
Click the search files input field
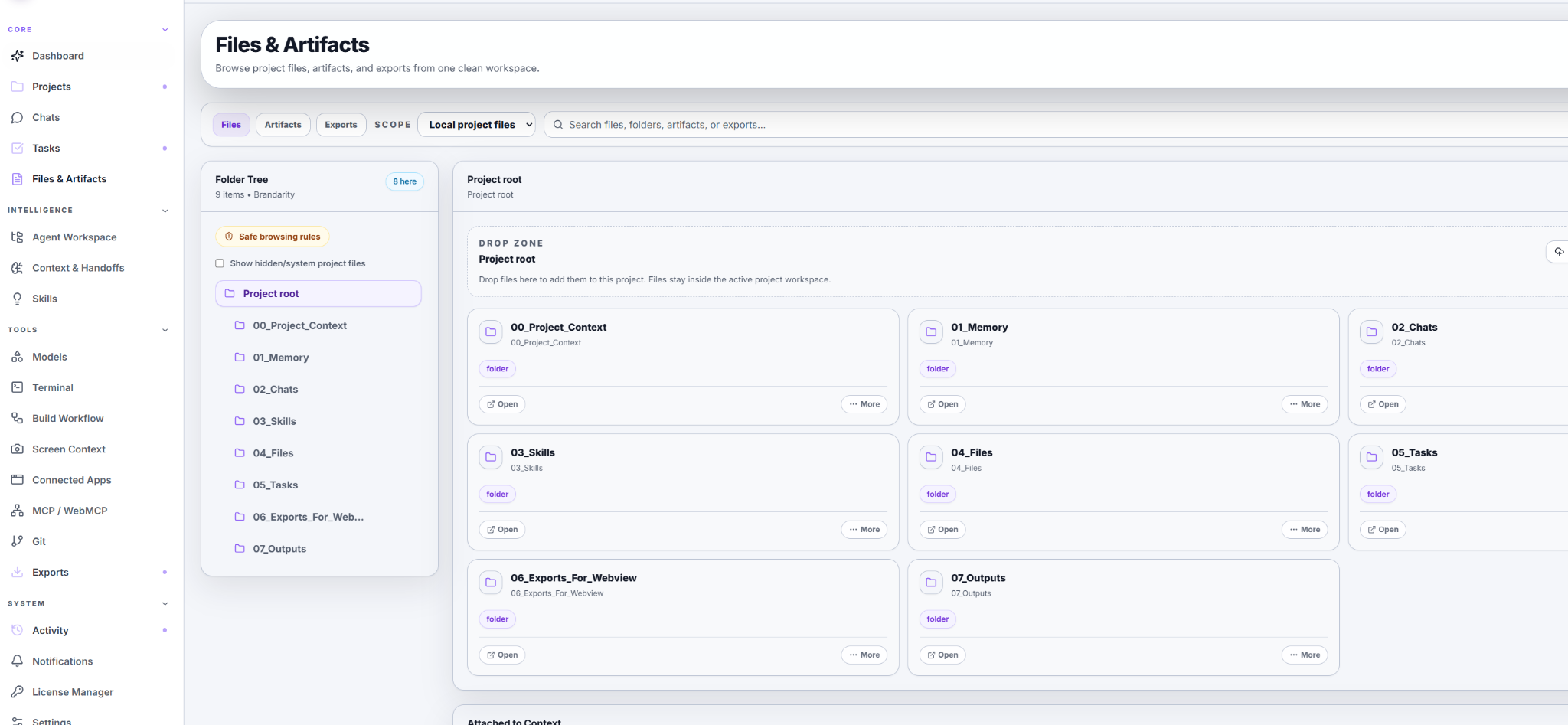[1057, 125]
